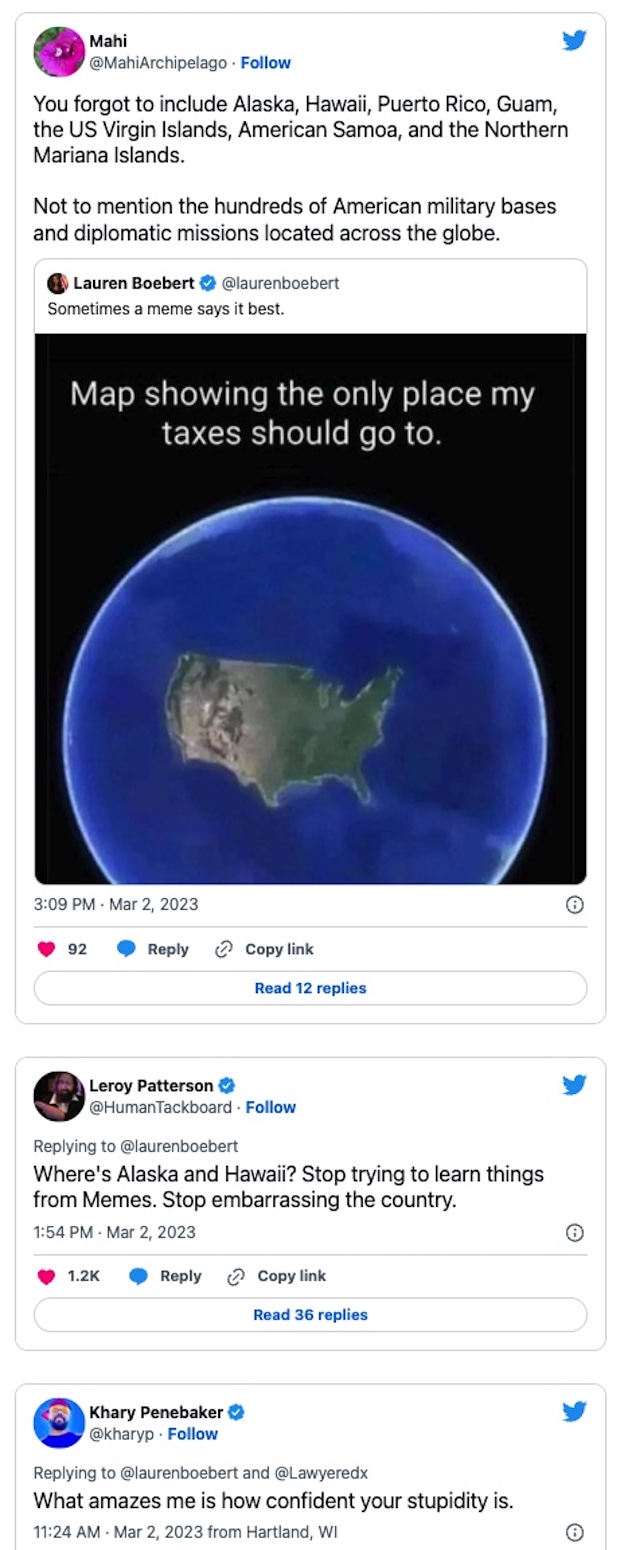Like Leroy Patterson's tweet with the heart
Image resolution: width=624 pixels, height=1550 pixels.
[46, 1276]
